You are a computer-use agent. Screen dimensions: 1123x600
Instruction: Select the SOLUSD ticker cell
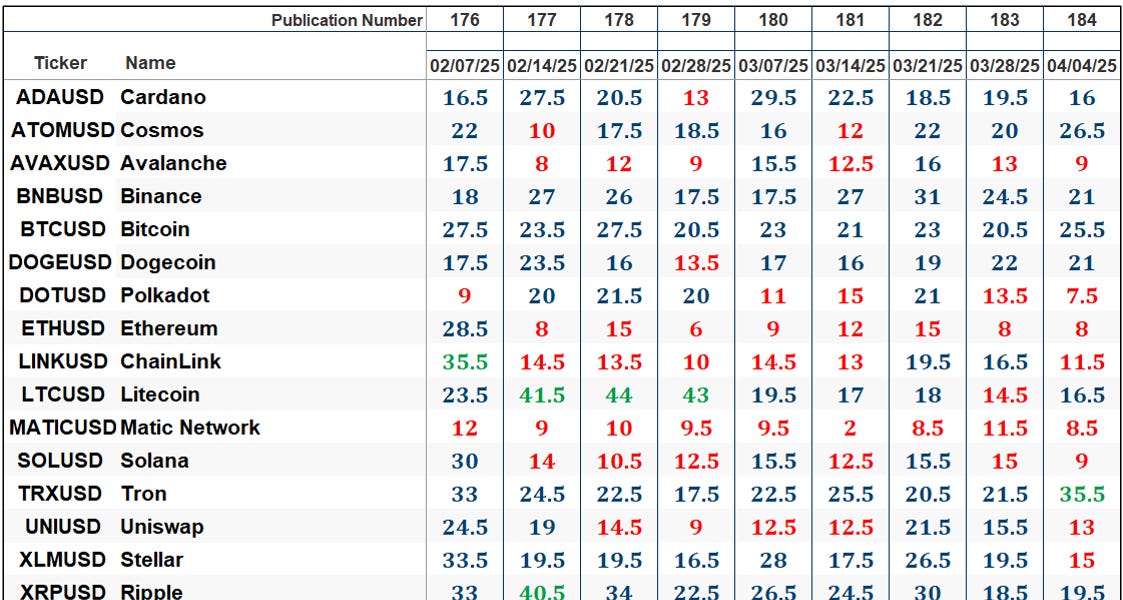60,460
